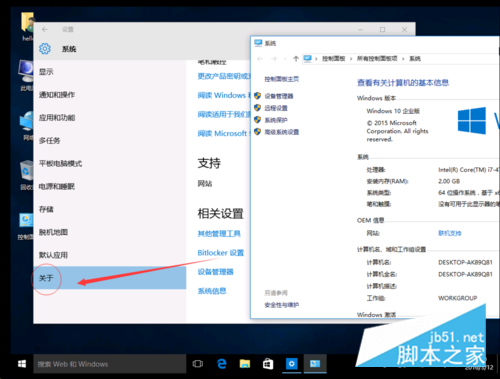Open the 系统信息 link in Settings
The height and width of the screenshot is (379, 500).
(212, 291)
